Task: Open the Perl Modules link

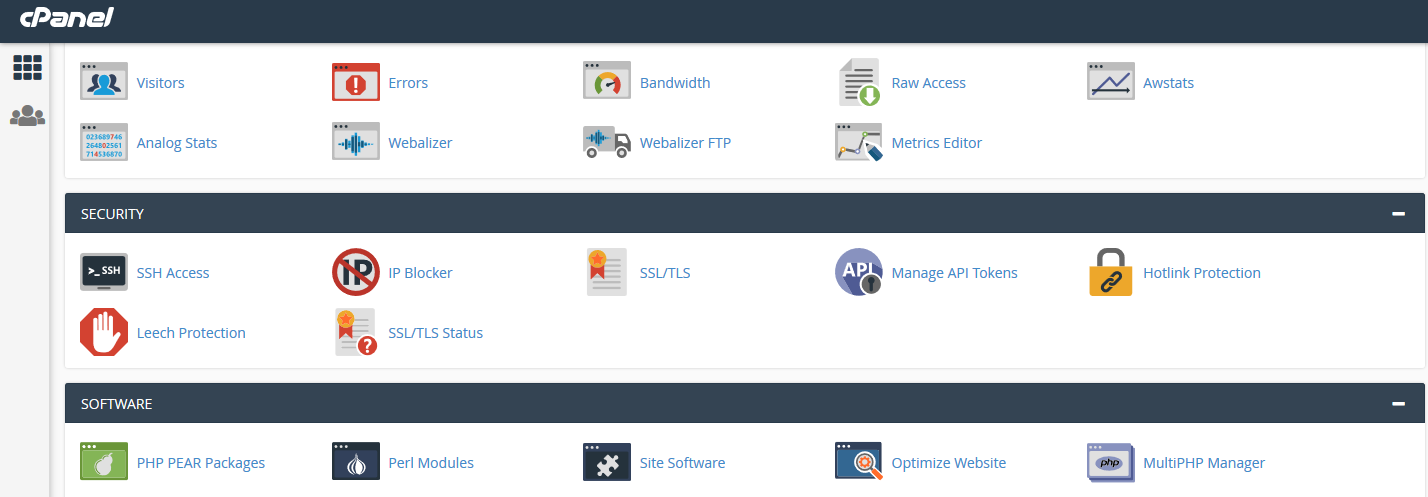Action: pos(431,463)
